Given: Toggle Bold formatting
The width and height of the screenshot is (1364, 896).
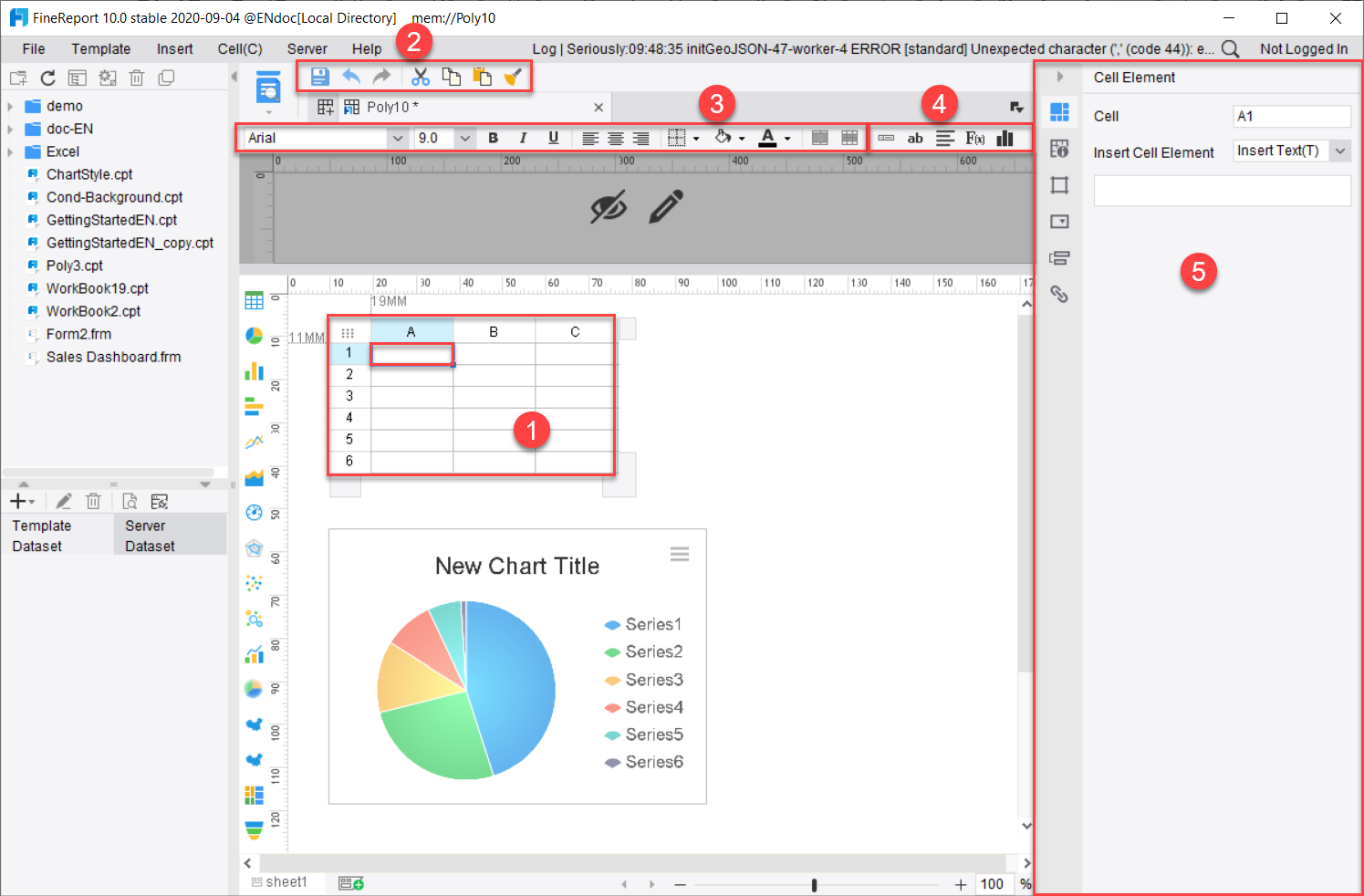Looking at the screenshot, I should [x=494, y=138].
